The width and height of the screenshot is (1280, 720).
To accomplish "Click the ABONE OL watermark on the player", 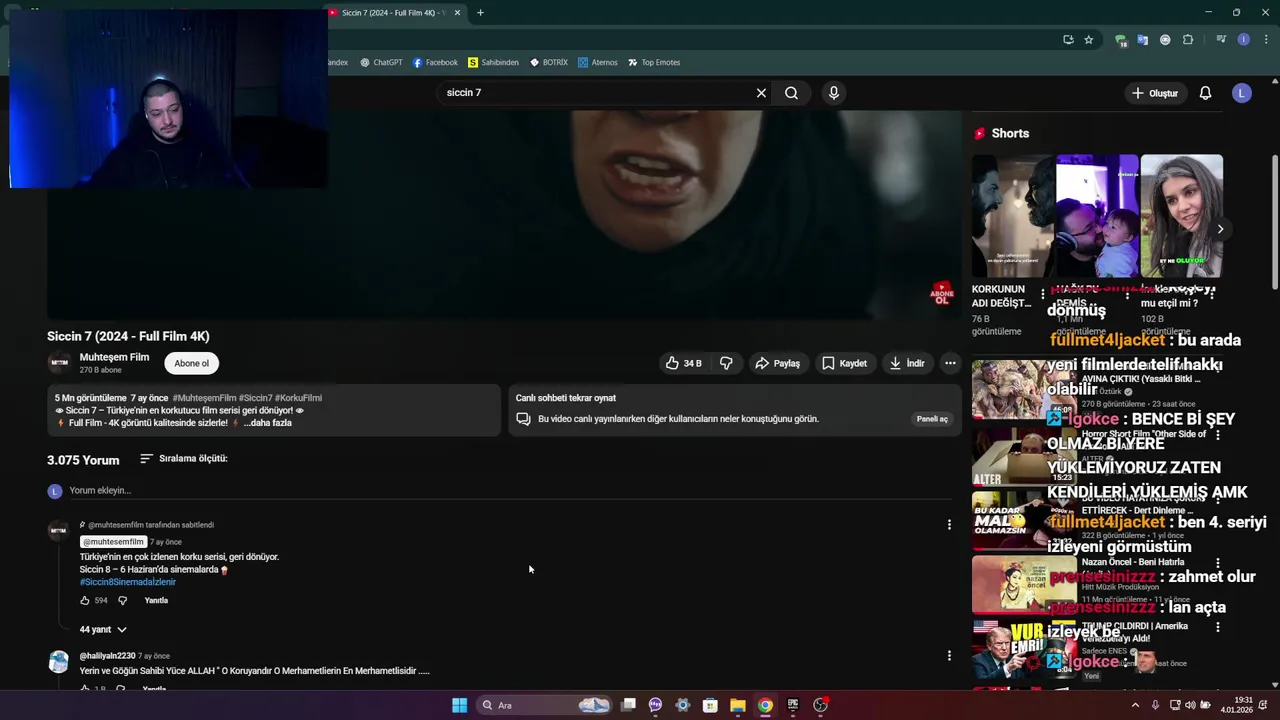I will [941, 293].
